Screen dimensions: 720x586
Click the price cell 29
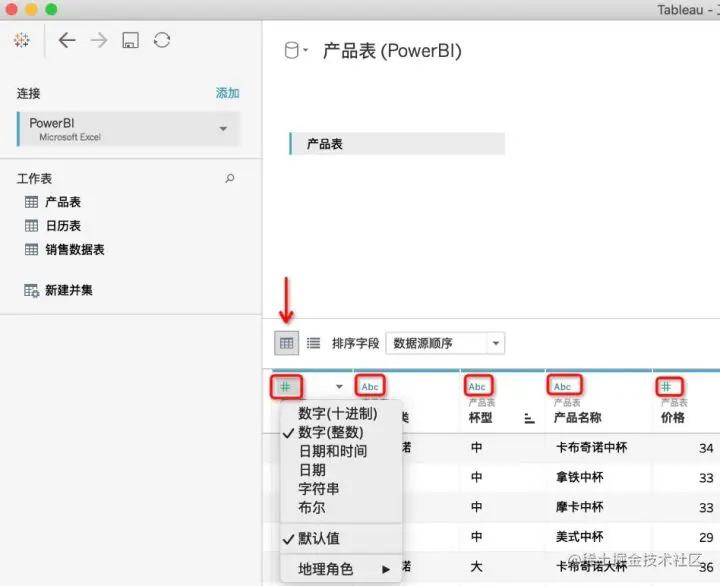click(706, 537)
